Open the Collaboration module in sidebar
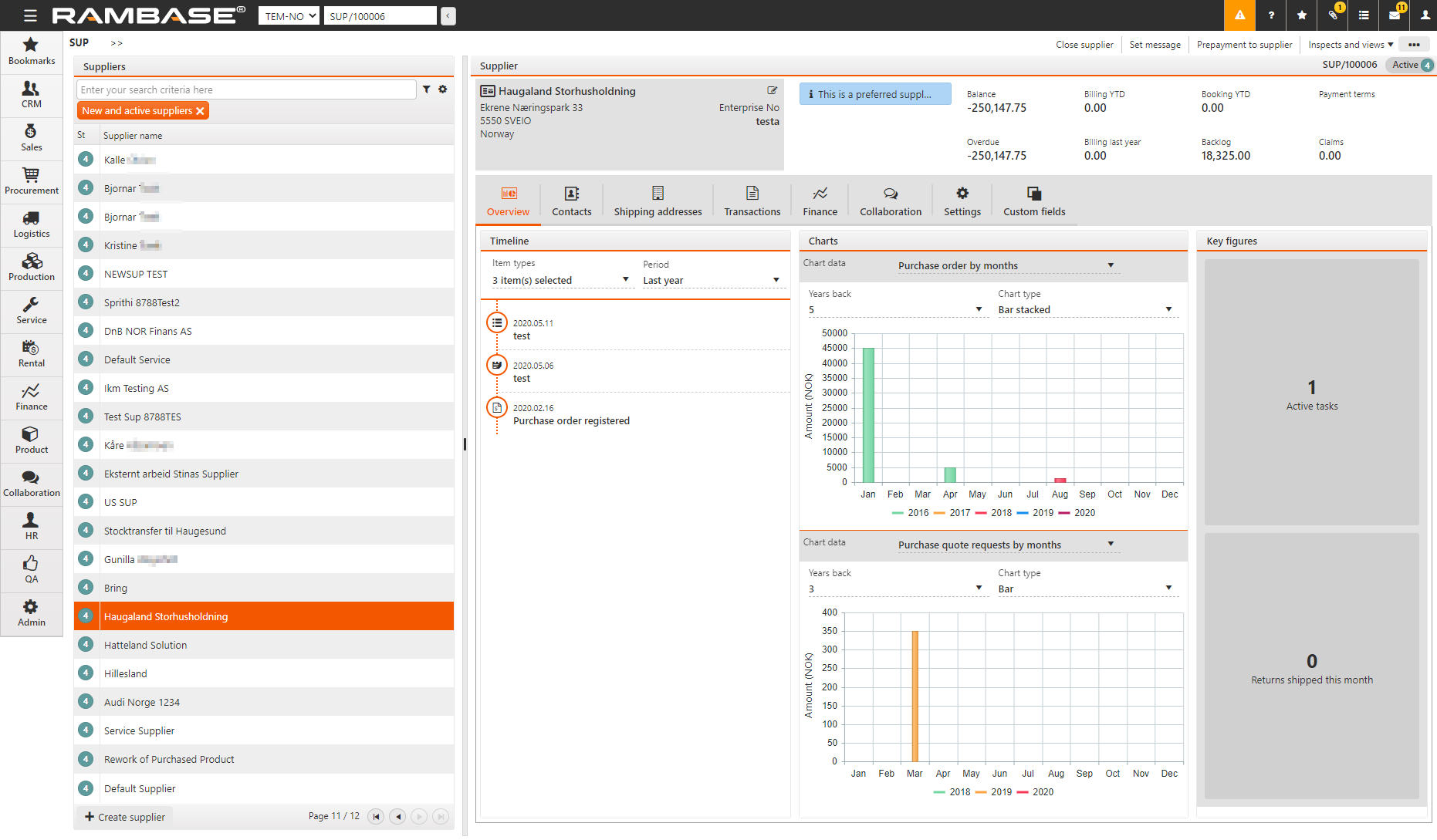Viewport: 1437px width, 840px height. coord(32,484)
